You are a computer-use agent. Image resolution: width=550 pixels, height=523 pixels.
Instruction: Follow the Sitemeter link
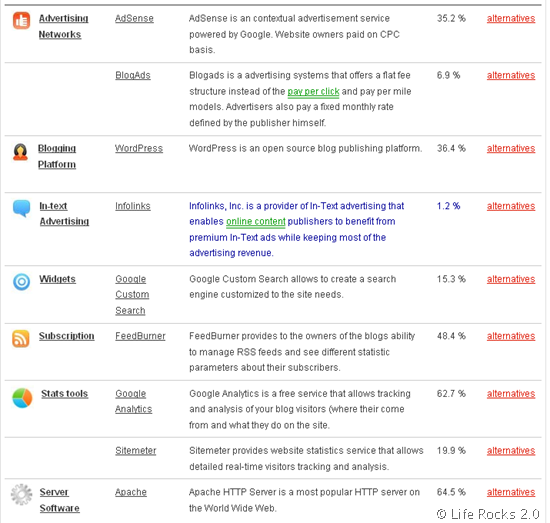click(x=136, y=451)
